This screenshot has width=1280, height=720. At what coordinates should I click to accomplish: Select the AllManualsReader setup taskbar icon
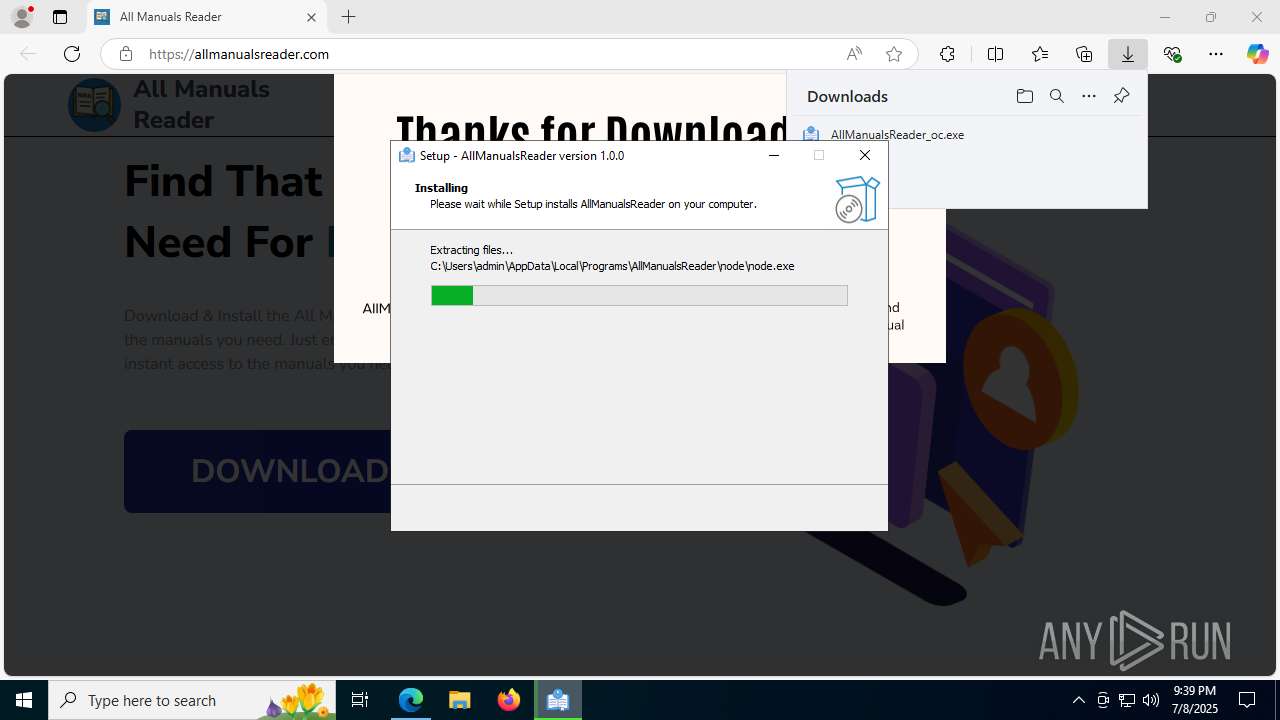point(557,700)
